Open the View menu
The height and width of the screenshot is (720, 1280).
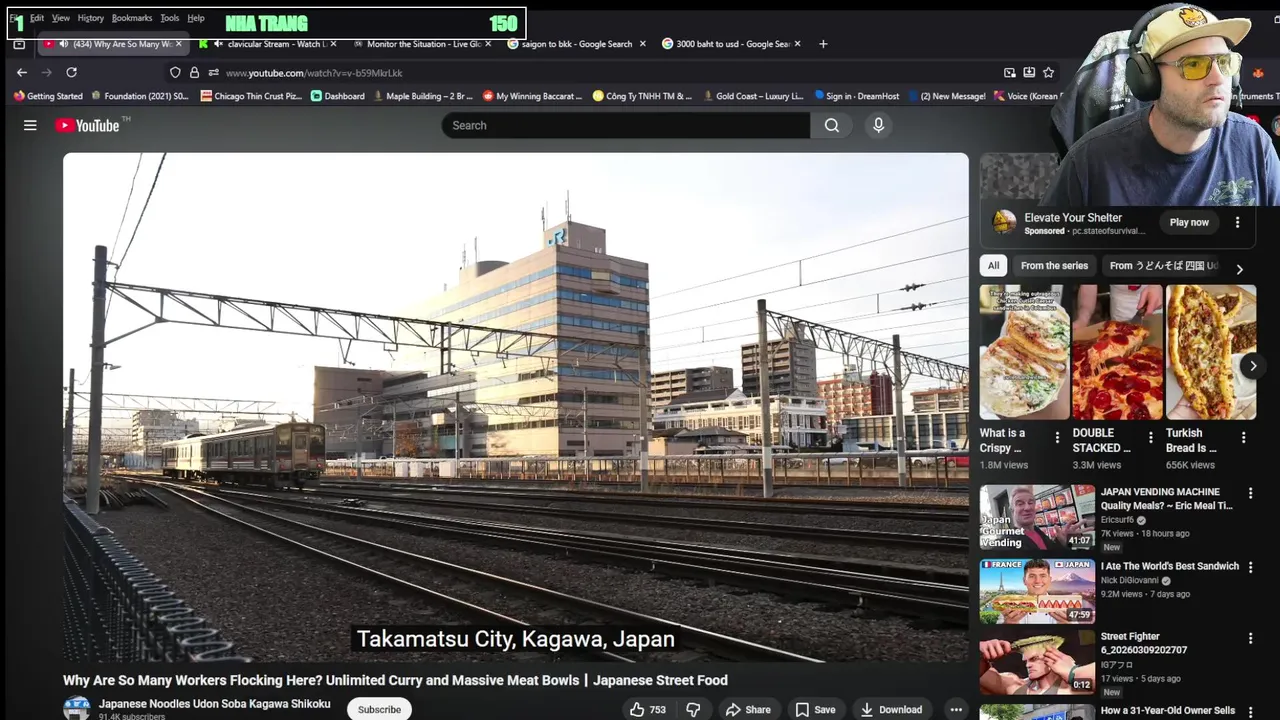(61, 18)
